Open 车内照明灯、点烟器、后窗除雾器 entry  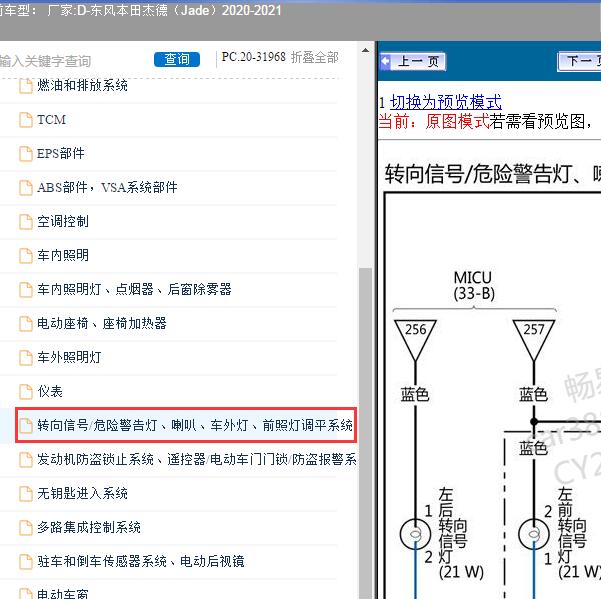point(135,289)
